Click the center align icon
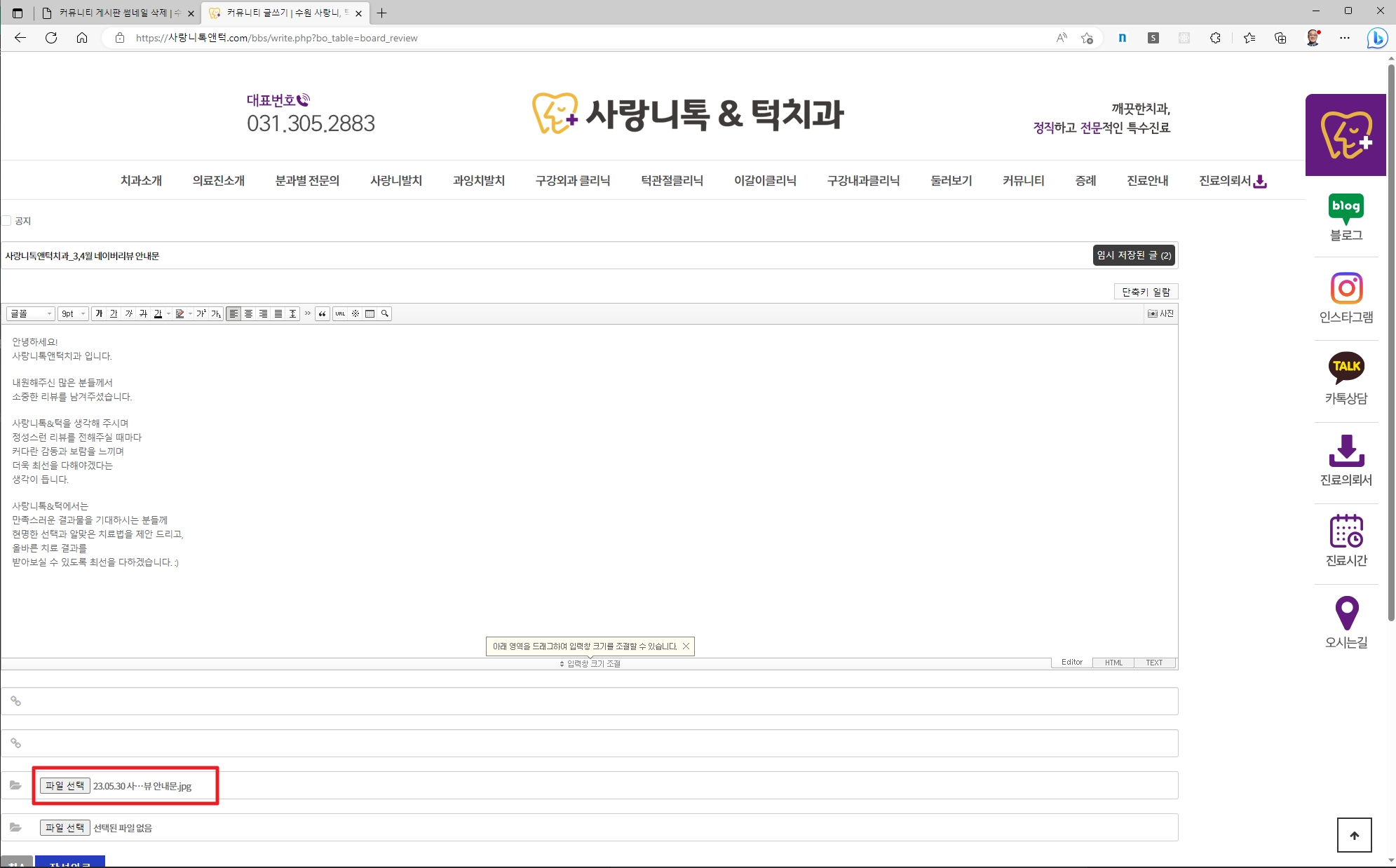 (248, 313)
